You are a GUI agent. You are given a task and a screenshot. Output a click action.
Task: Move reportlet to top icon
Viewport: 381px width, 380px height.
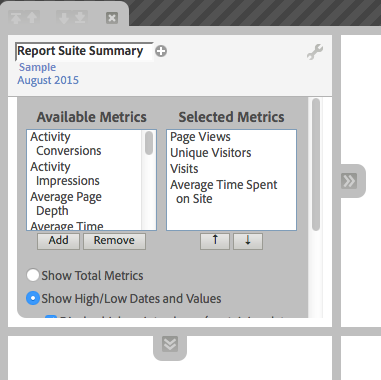click(x=15, y=18)
